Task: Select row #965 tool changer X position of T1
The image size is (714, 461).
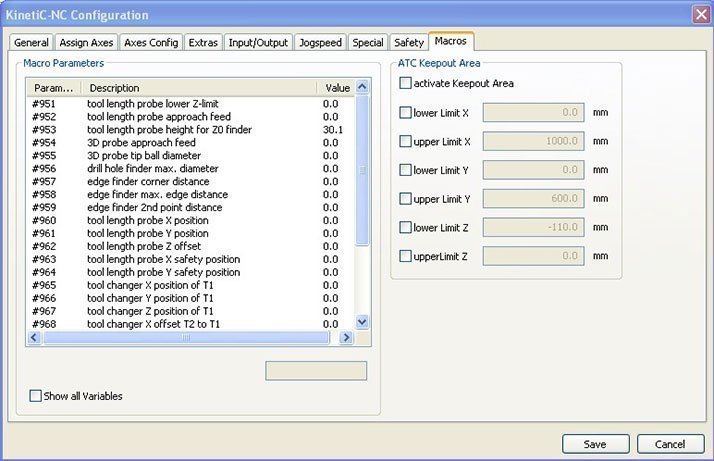Action: click(190, 285)
